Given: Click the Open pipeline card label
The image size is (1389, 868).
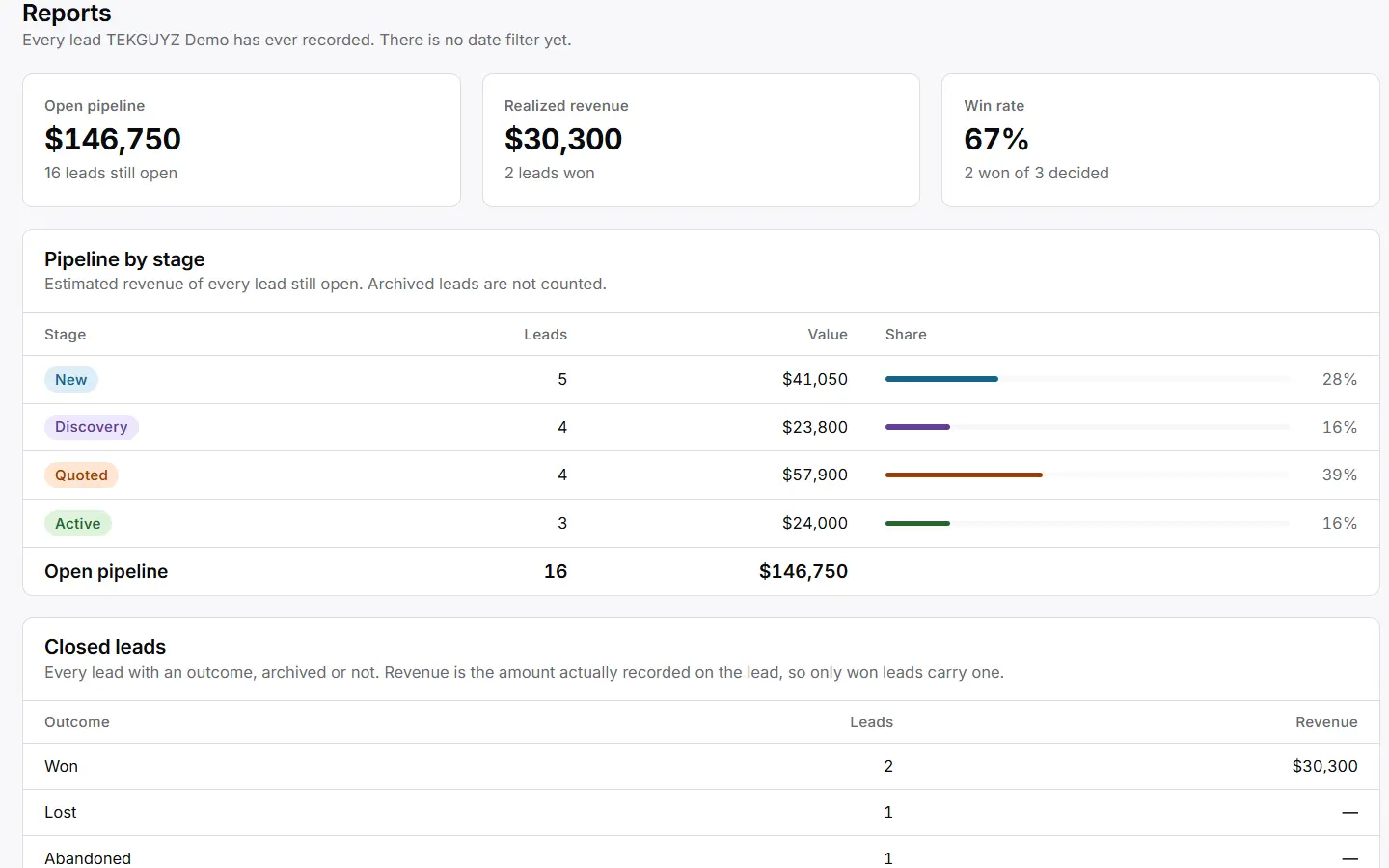Looking at the screenshot, I should [x=95, y=106].
